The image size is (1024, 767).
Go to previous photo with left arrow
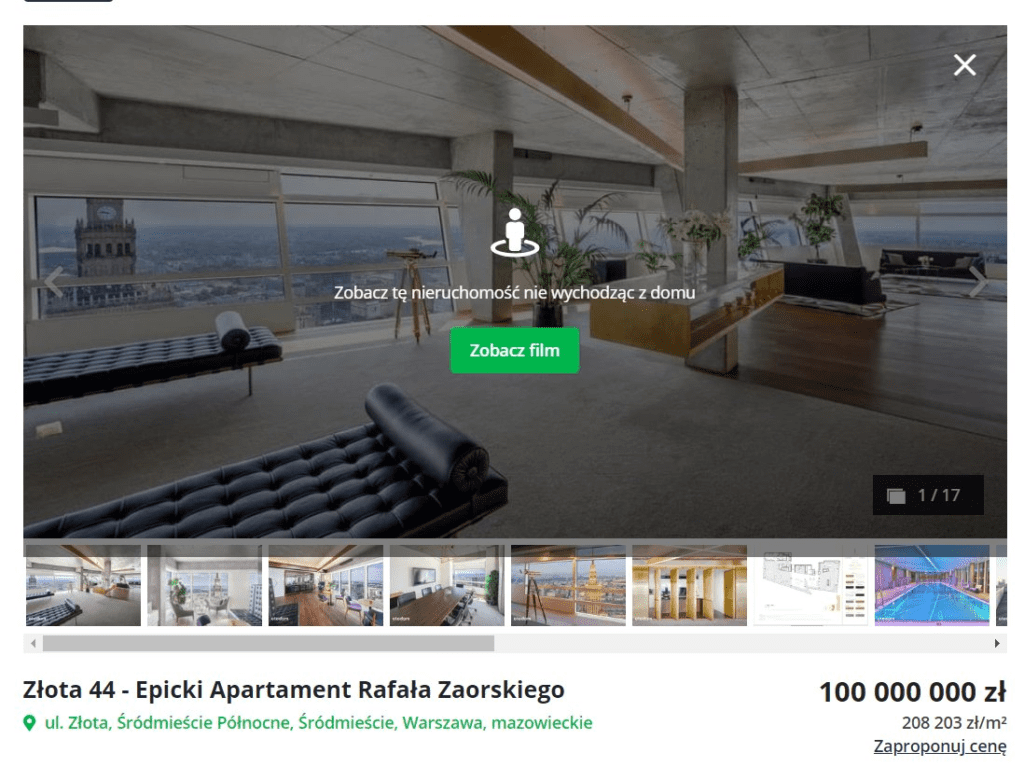click(54, 282)
